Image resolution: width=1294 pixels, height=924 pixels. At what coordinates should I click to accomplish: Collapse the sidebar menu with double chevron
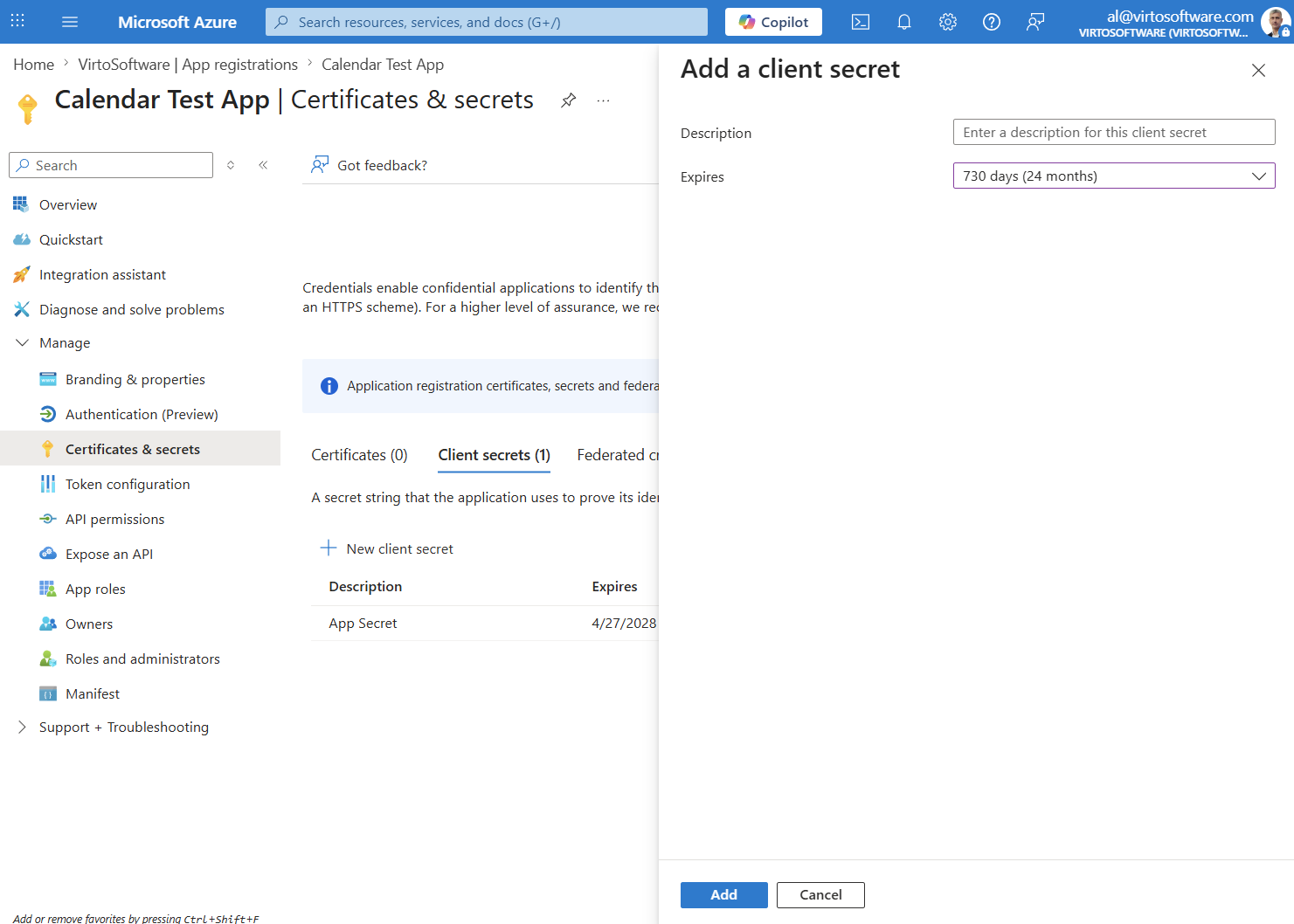(x=263, y=165)
